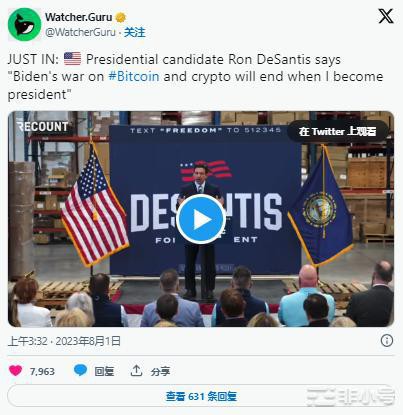Image resolution: width=403 pixels, height=415 pixels.
Task: Open the Watcher.Guru avatar profile picture
Action: [x=24, y=24]
